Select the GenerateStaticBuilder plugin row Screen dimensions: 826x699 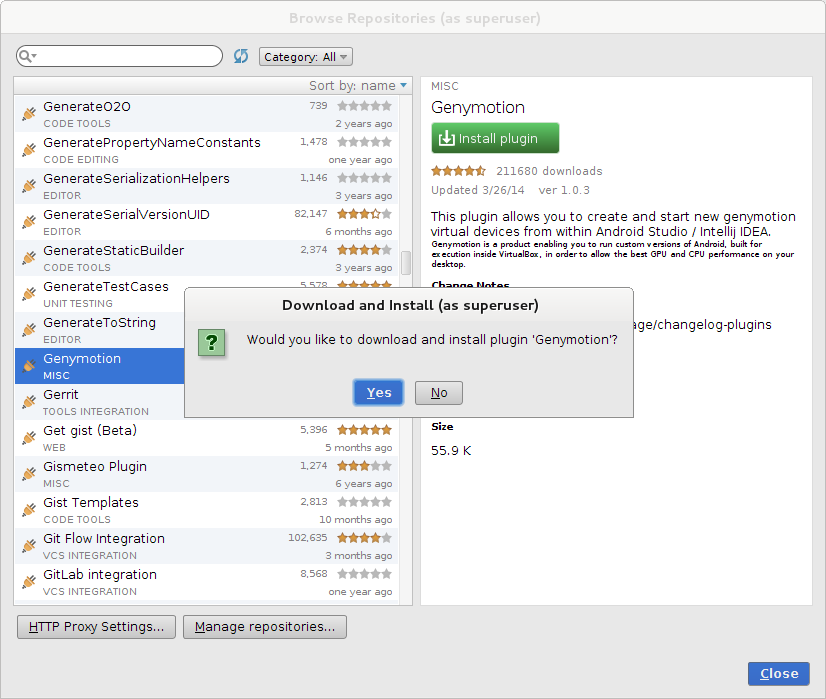206,258
